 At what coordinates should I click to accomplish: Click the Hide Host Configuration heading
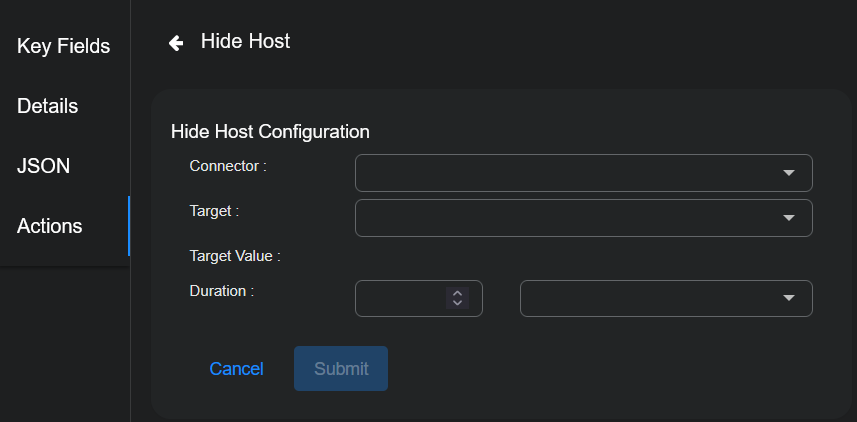[270, 131]
